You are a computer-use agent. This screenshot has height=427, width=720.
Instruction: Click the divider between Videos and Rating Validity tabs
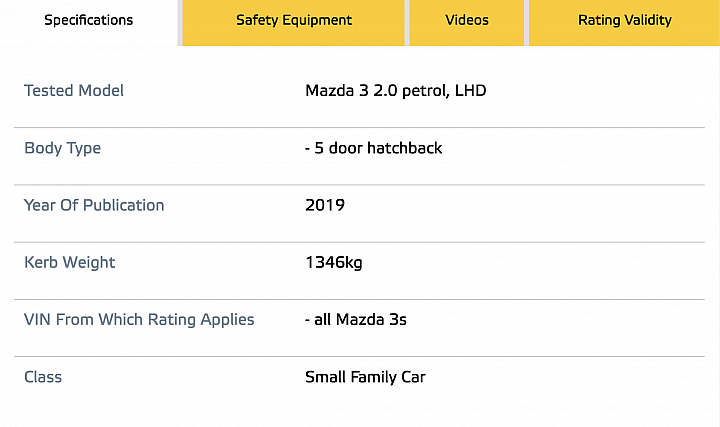pos(526,22)
